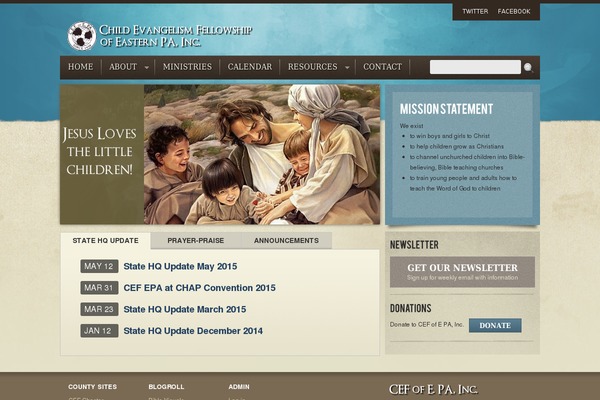600x400 pixels.
Task: Click the CEF round logo emblem
Action: pos(82,36)
